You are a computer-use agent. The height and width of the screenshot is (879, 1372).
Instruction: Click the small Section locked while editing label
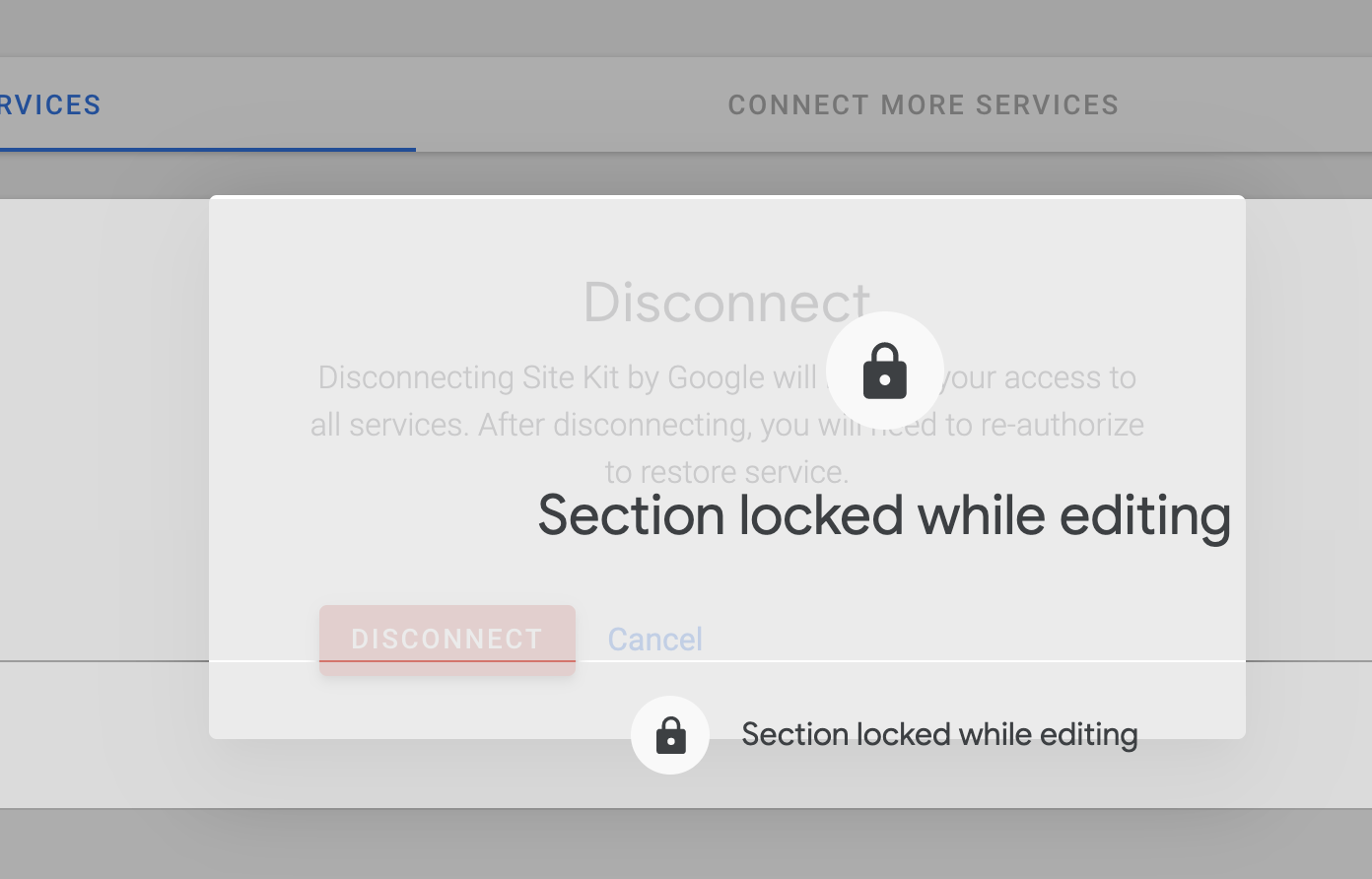coord(938,735)
